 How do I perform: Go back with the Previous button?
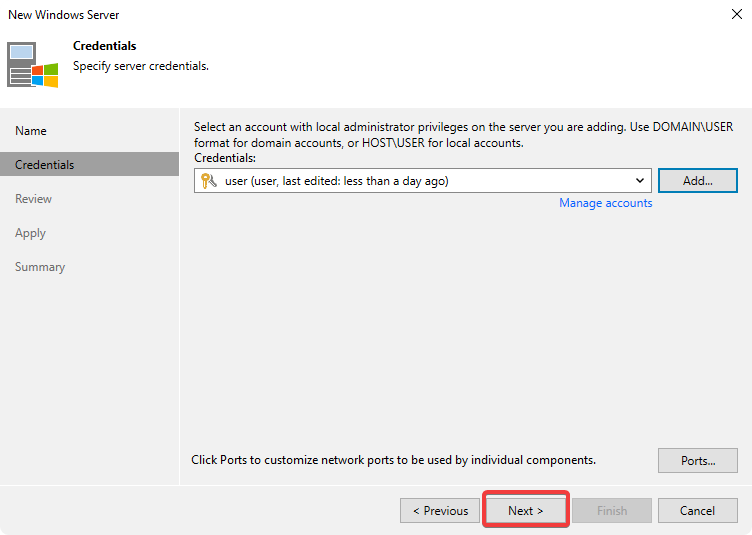(x=439, y=511)
